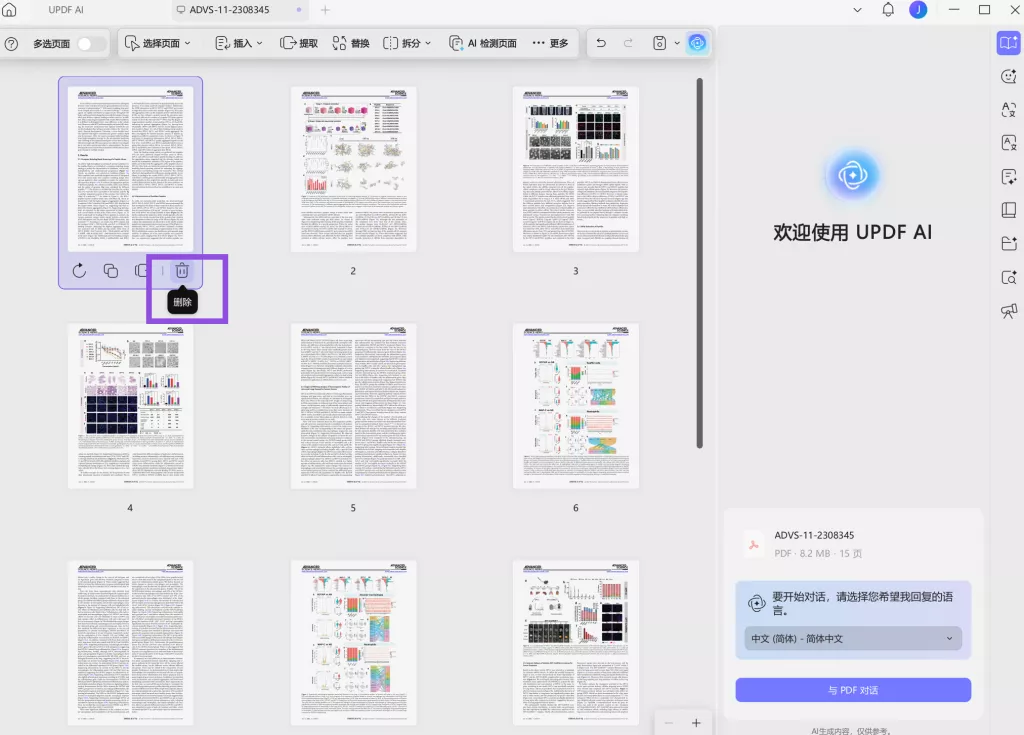Click the help question mark button
Image resolution: width=1024 pixels, height=735 pixels.
(11, 43)
